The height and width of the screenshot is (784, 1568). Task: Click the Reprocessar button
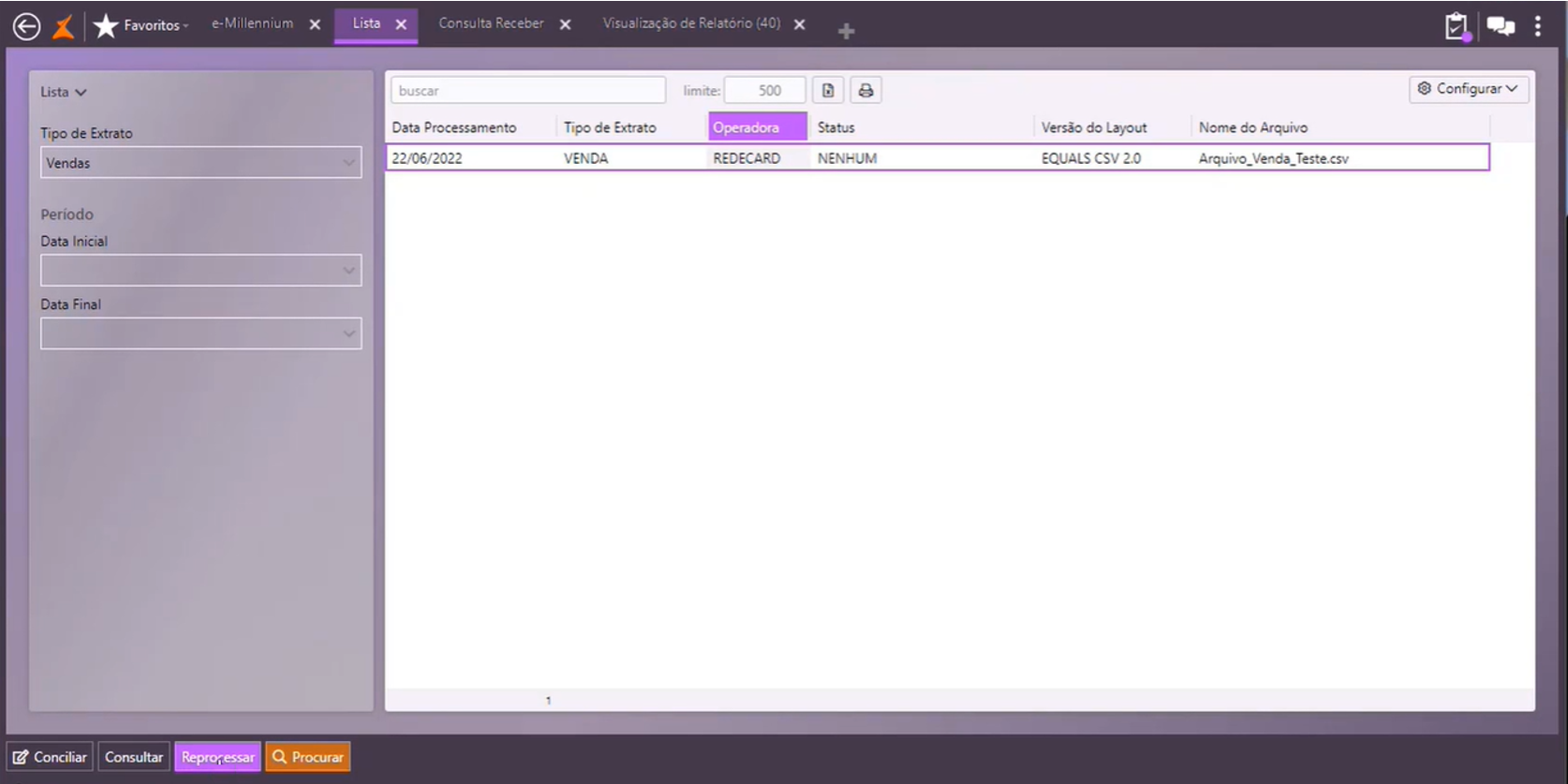(217, 757)
